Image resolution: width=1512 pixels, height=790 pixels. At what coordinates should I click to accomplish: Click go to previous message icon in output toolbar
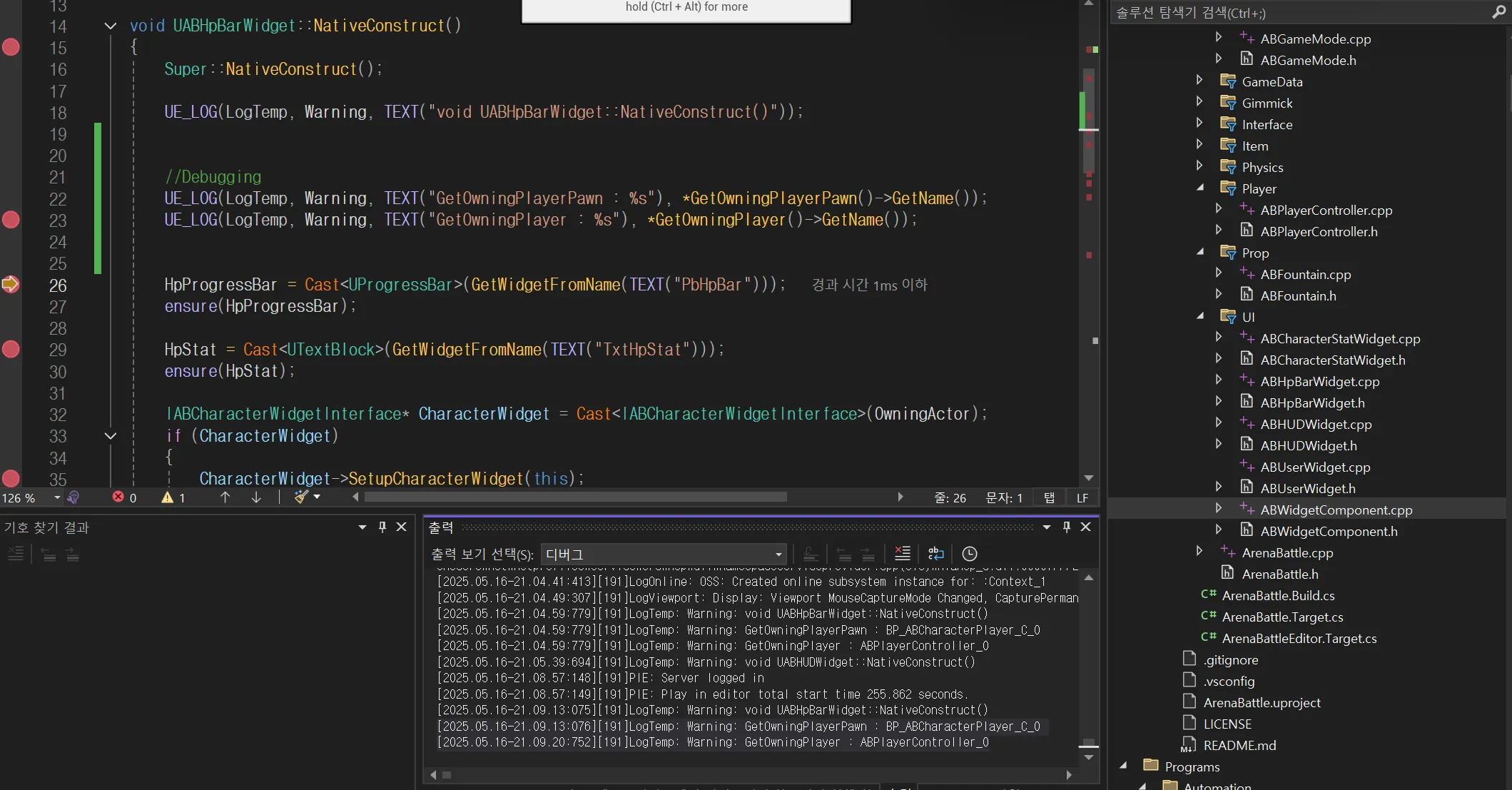843,554
